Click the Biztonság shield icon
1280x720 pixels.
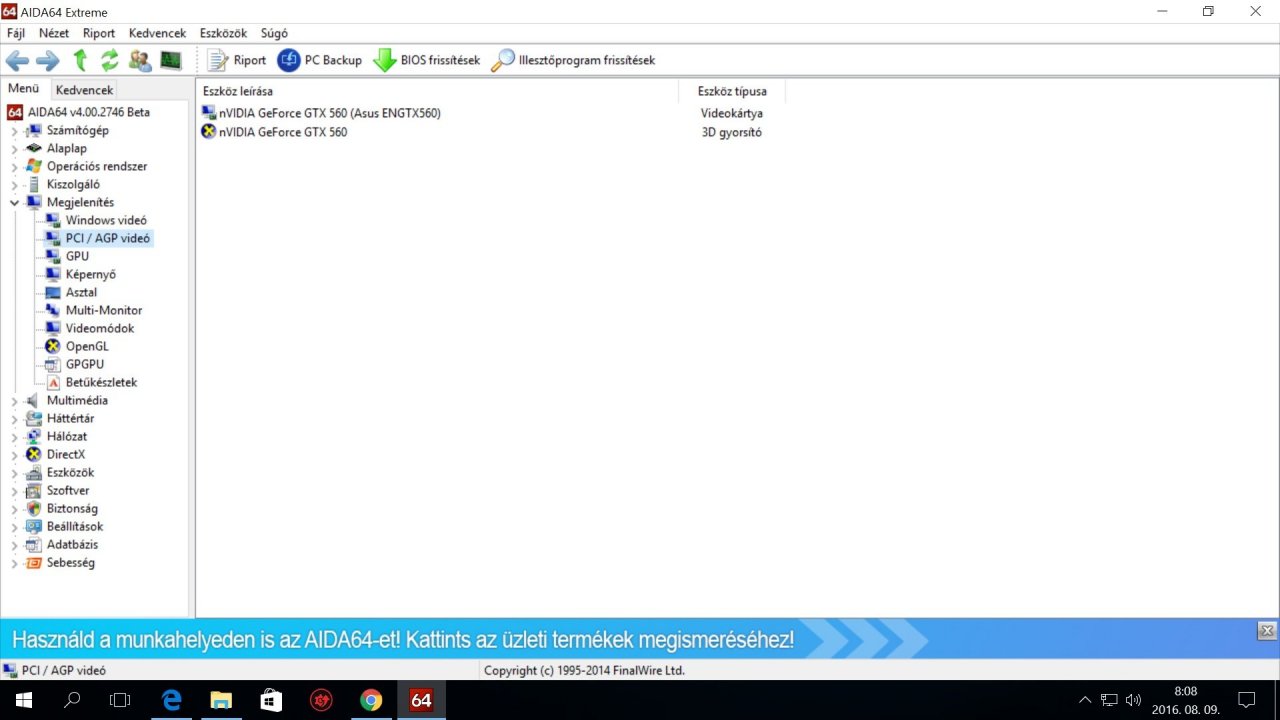(x=34, y=508)
